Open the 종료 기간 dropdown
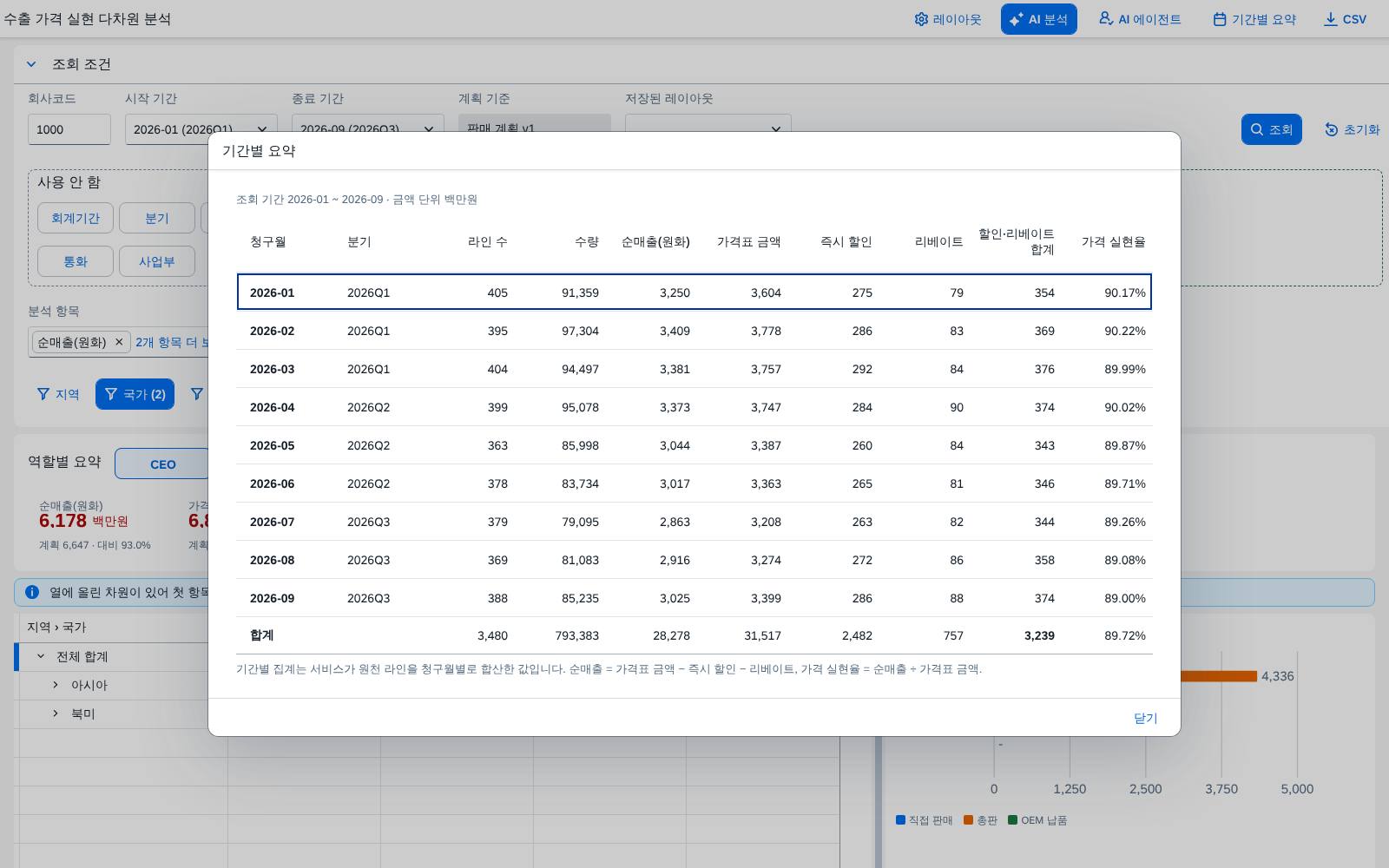The height and width of the screenshot is (868, 1389). 368,123
